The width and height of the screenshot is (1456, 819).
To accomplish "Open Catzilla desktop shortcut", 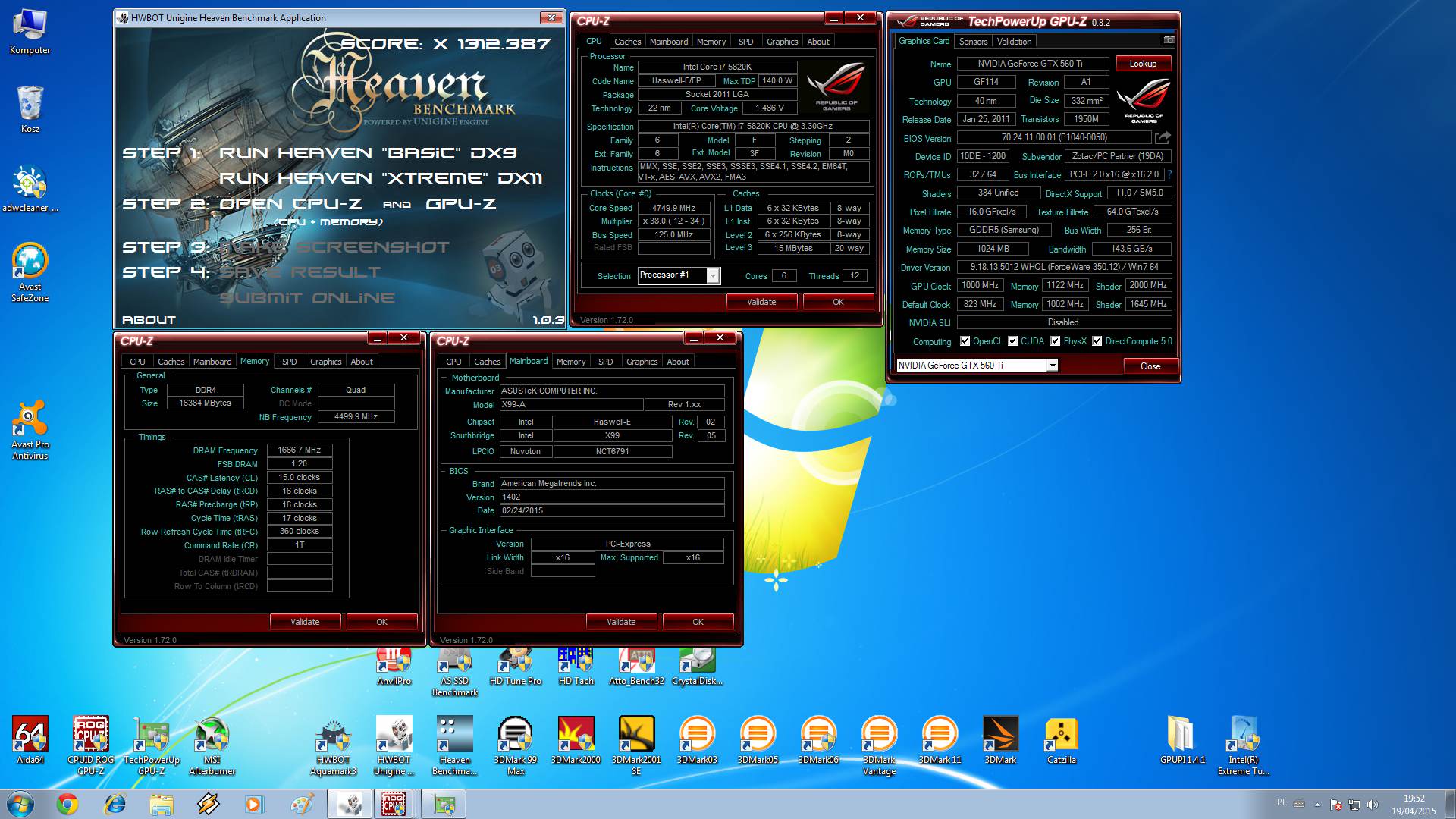I will [x=1061, y=739].
